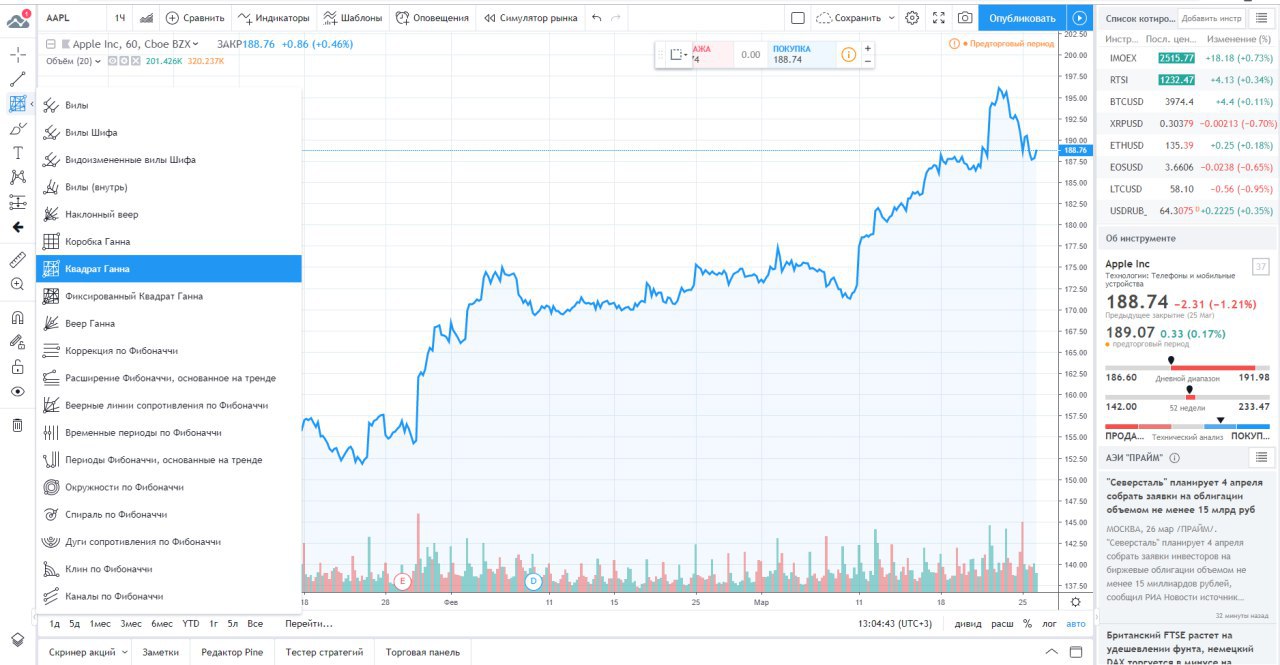The width and height of the screenshot is (1280, 665).
Task: Collapse the chart legend minus box
Action: [50, 44]
